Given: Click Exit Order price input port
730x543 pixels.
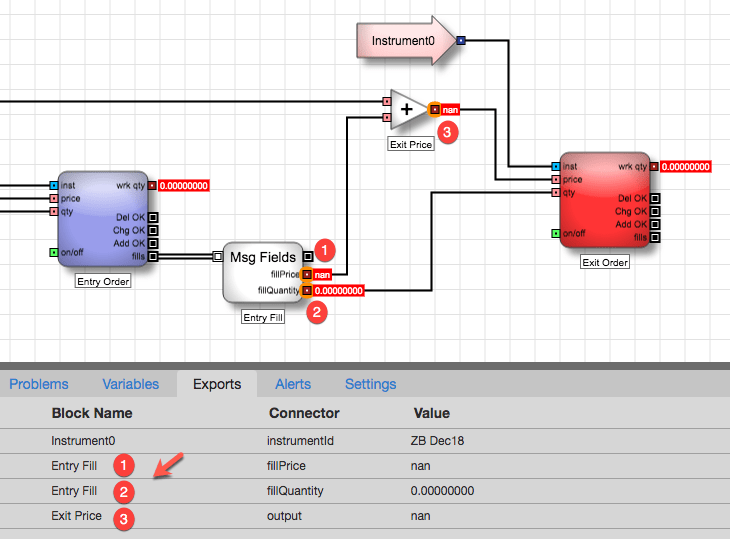Looking at the screenshot, I should pos(555,179).
